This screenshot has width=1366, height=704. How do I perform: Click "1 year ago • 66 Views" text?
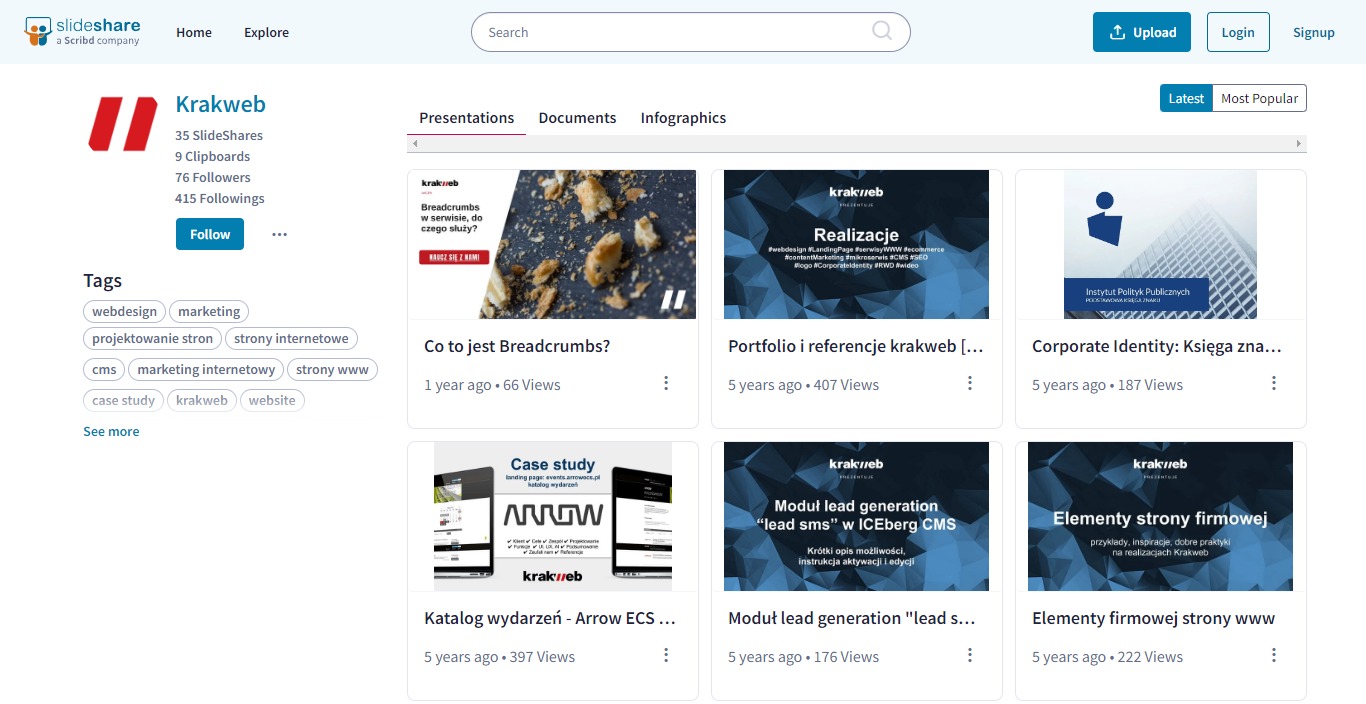[492, 385]
